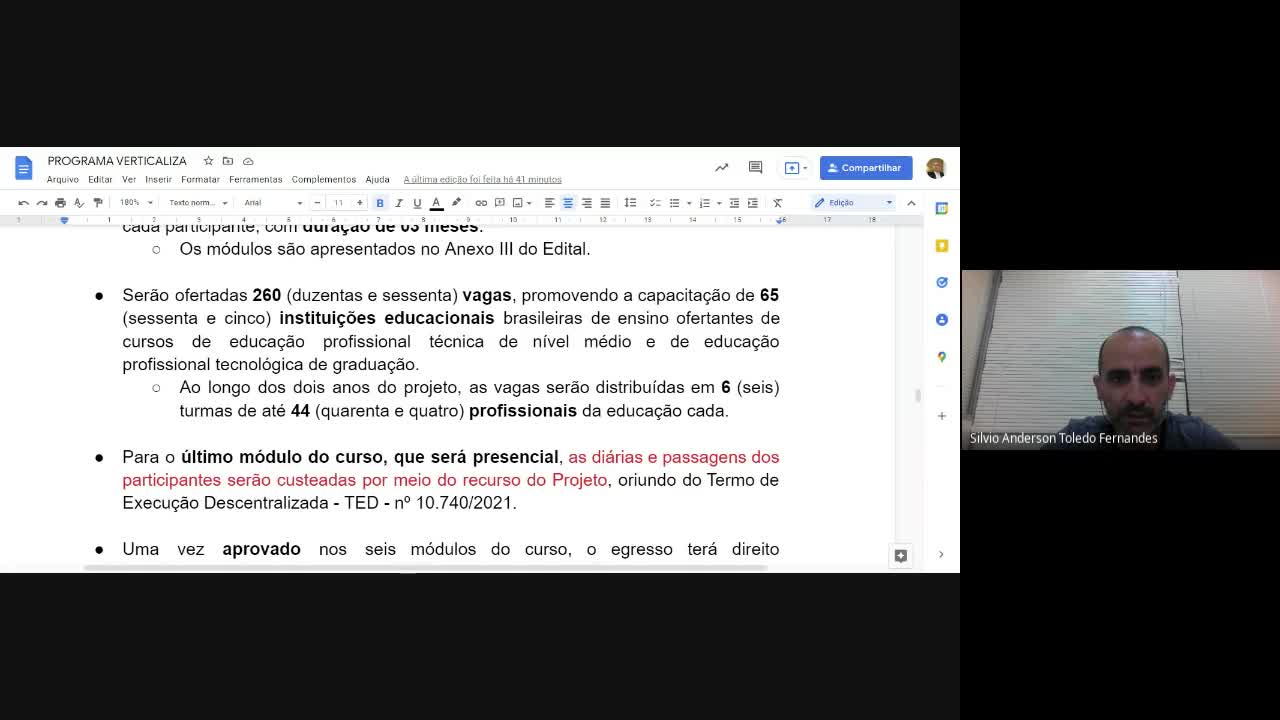Redo the last action
1280x720 pixels.
point(42,203)
